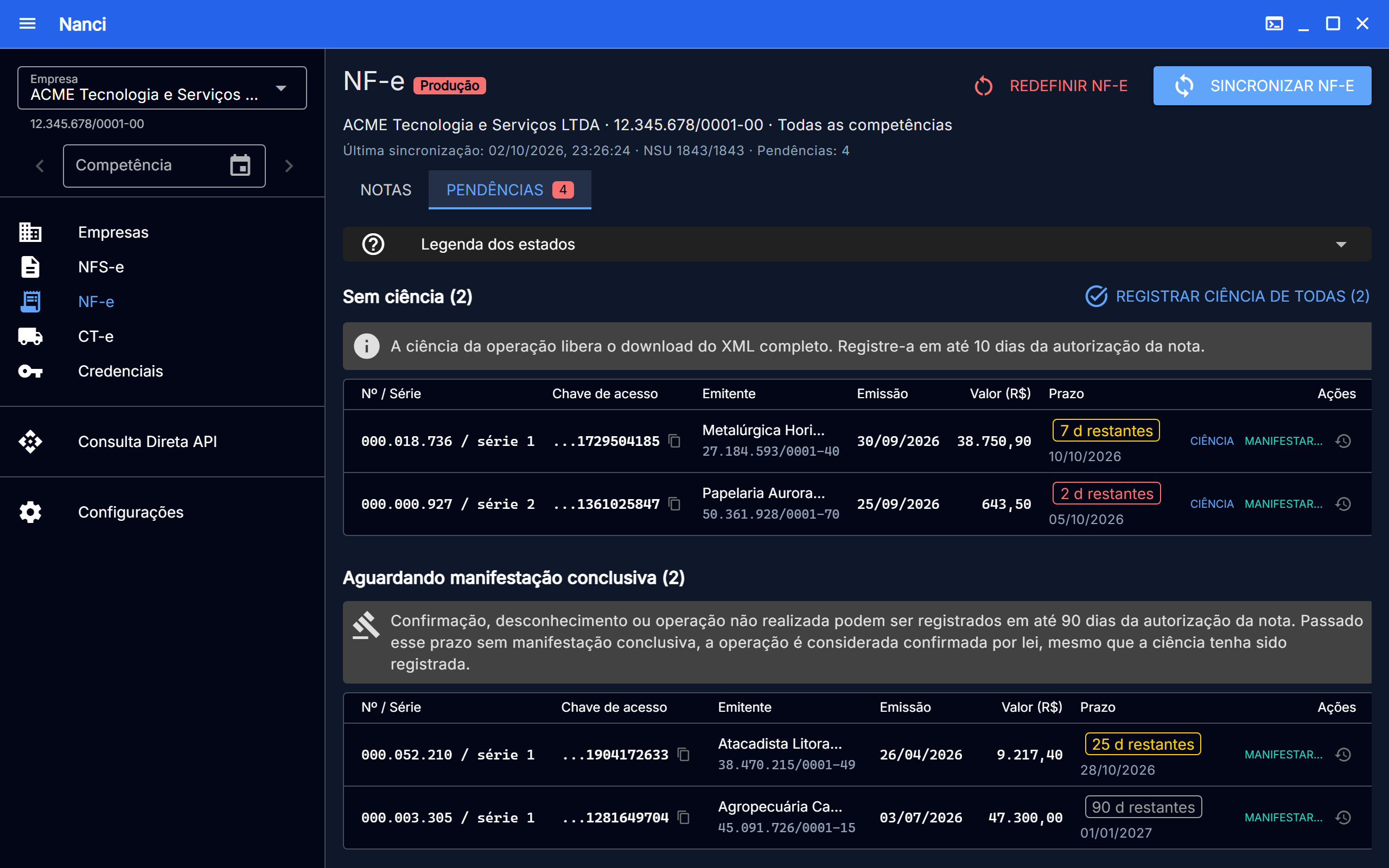View history for note 000.018.736

(x=1343, y=441)
